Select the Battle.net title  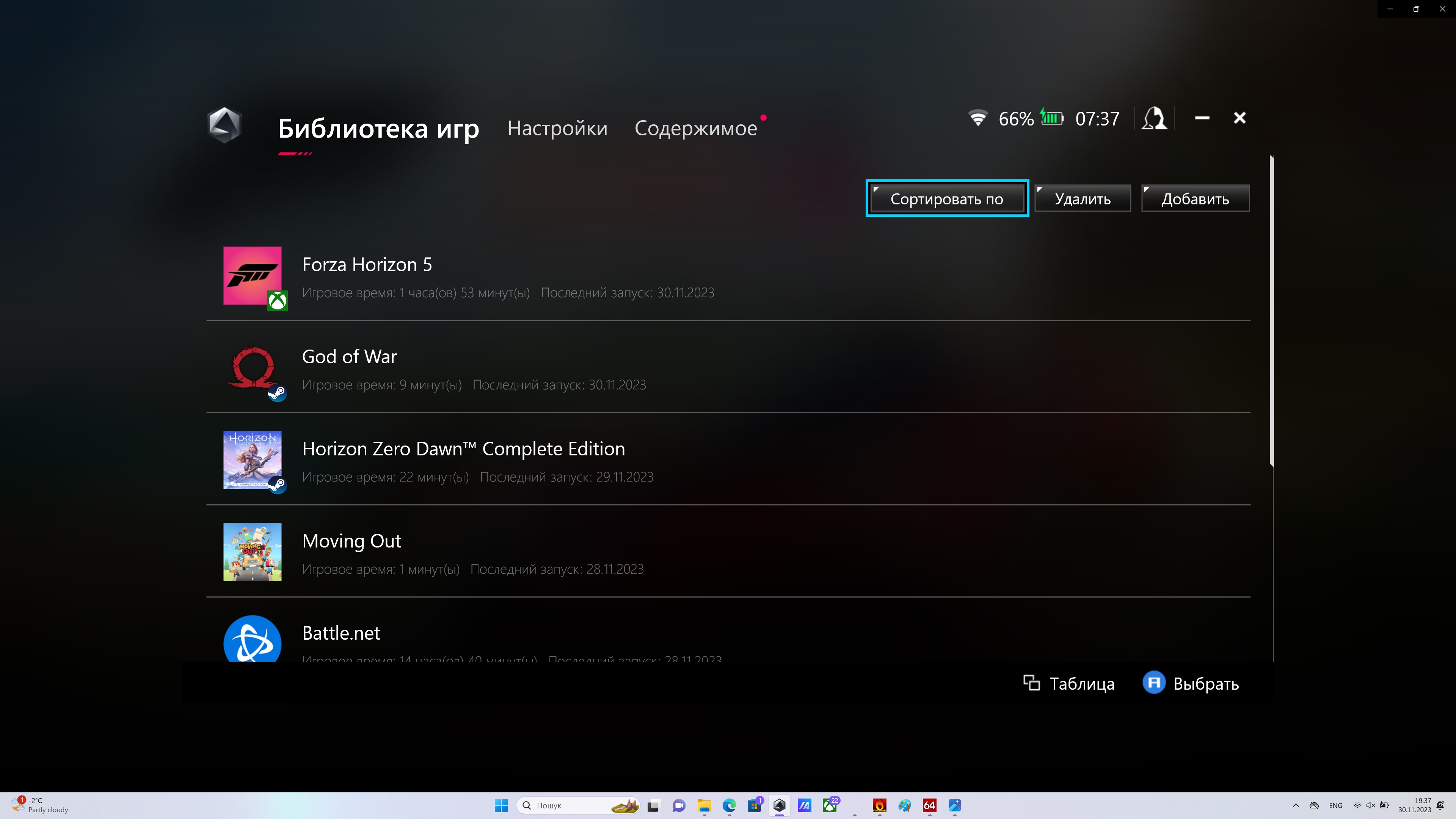[341, 633]
